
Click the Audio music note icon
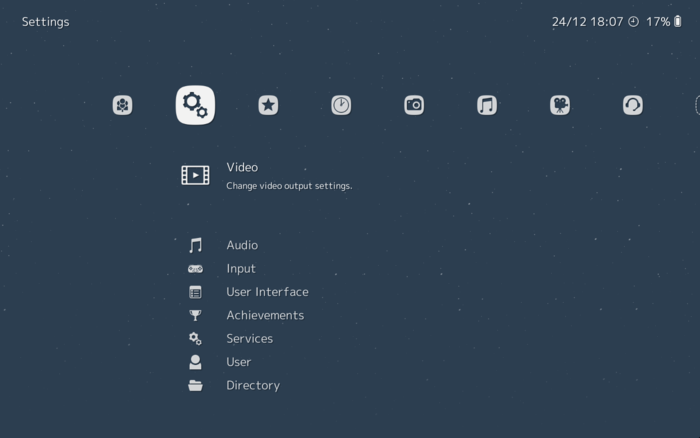pyautogui.click(x=195, y=245)
